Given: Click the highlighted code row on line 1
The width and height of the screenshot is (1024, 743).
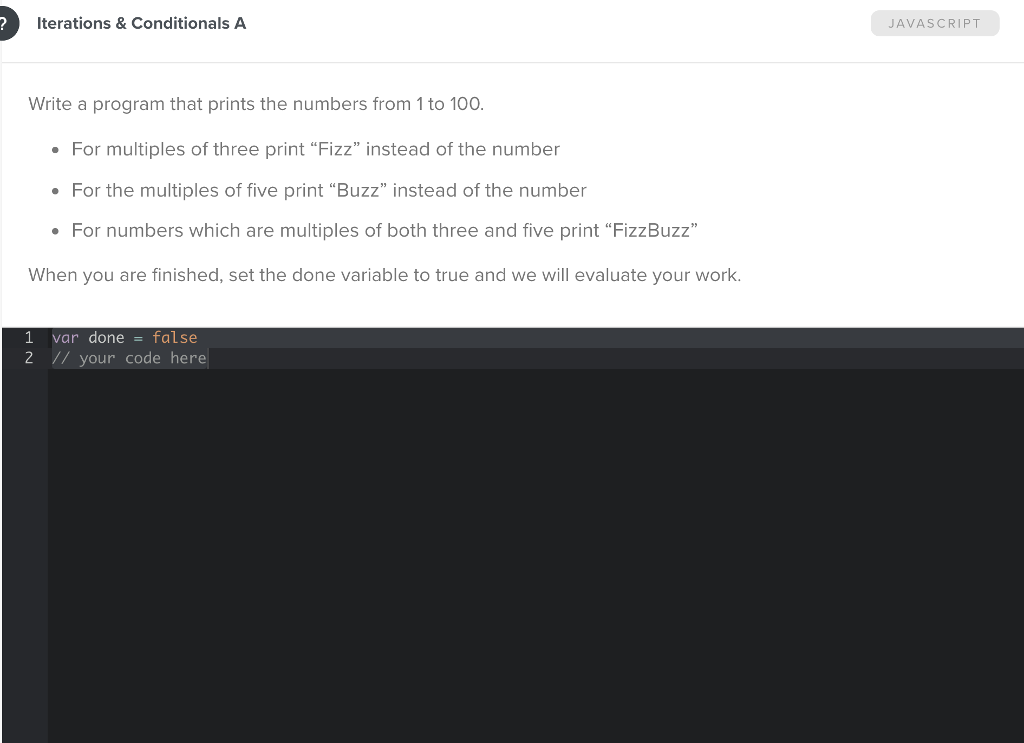Looking at the screenshot, I should (400, 337).
